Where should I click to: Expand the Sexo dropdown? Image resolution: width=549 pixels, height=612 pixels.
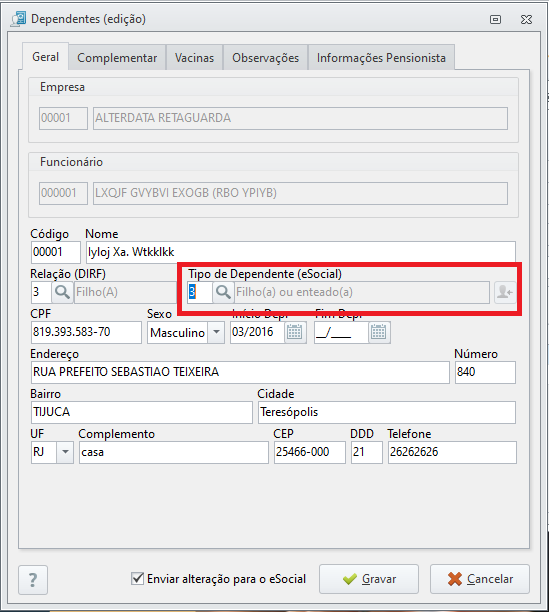click(216, 333)
